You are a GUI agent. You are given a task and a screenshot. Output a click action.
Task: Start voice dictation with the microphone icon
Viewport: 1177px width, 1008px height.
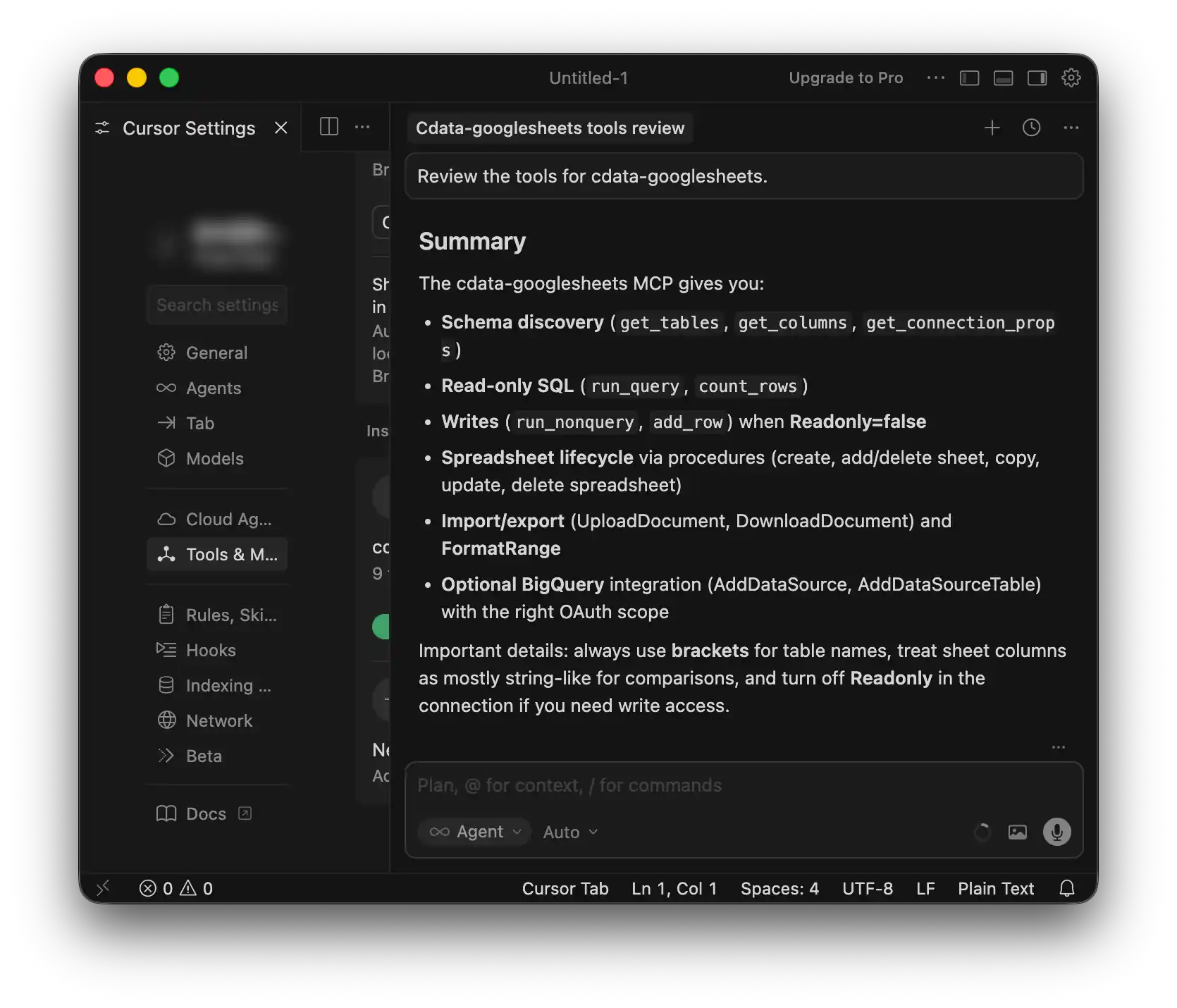coord(1056,832)
